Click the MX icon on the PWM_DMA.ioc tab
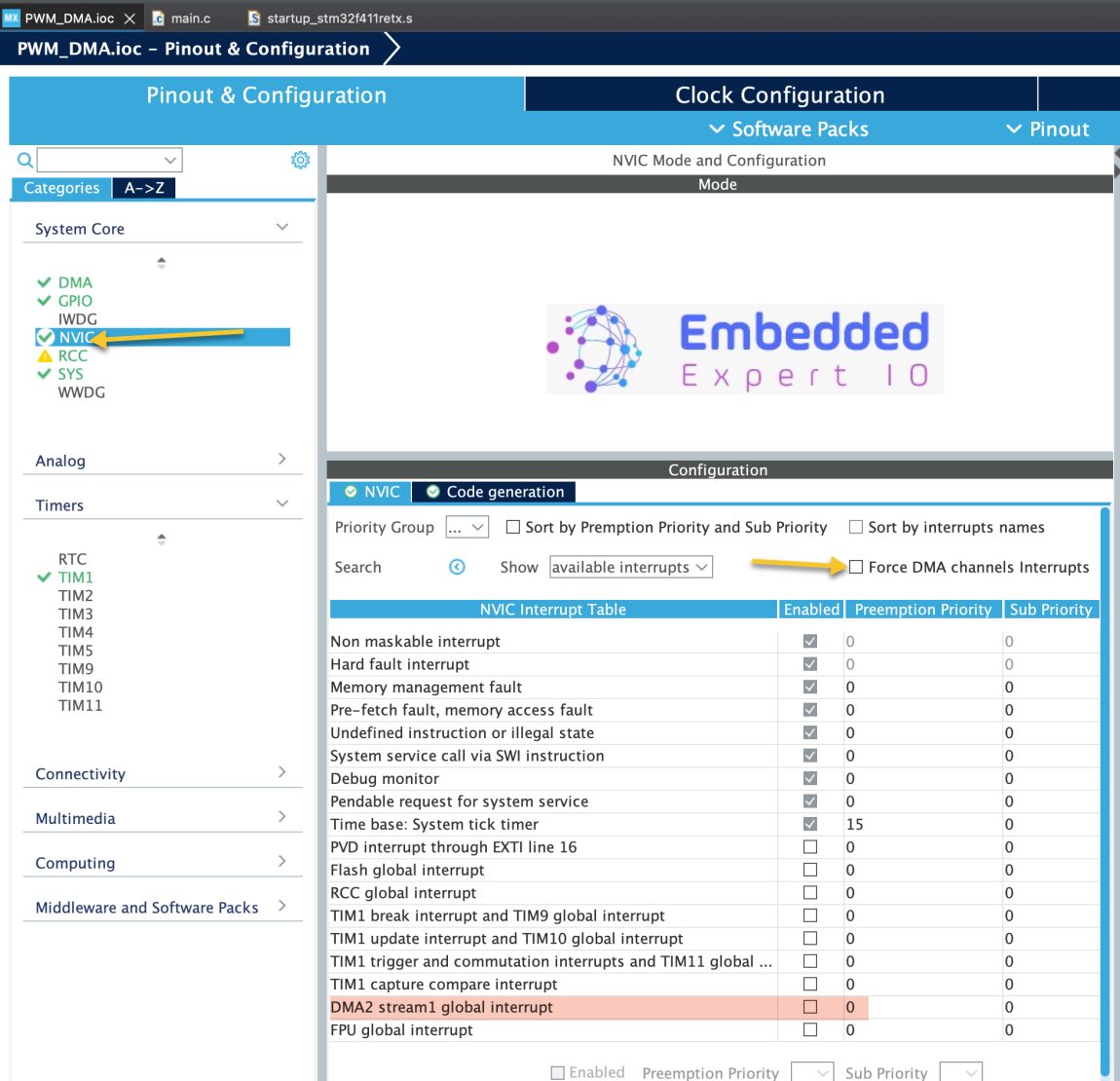Screen dimensions: 1120x1081 coord(13,17)
